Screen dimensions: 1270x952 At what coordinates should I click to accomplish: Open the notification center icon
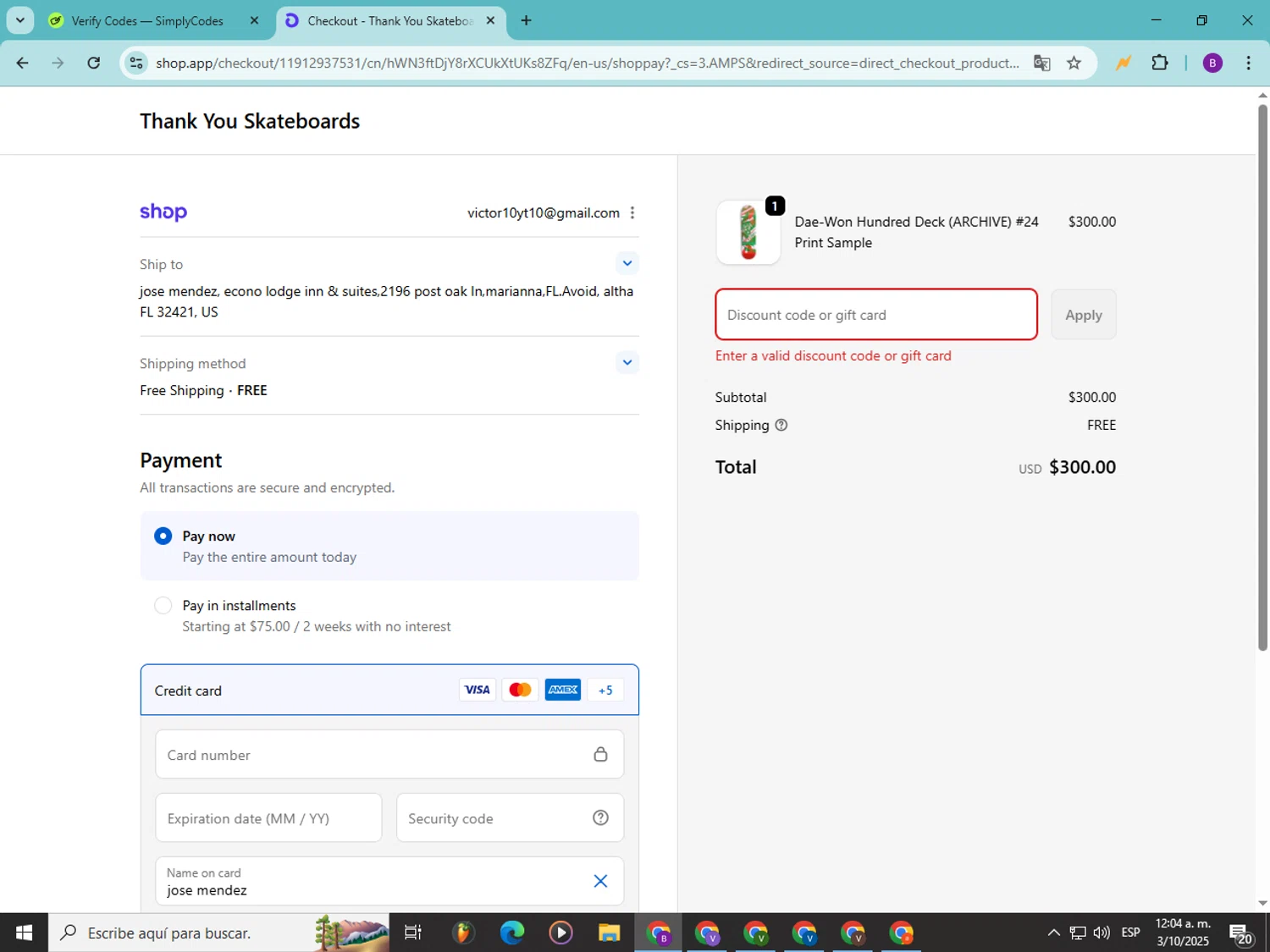(1241, 933)
